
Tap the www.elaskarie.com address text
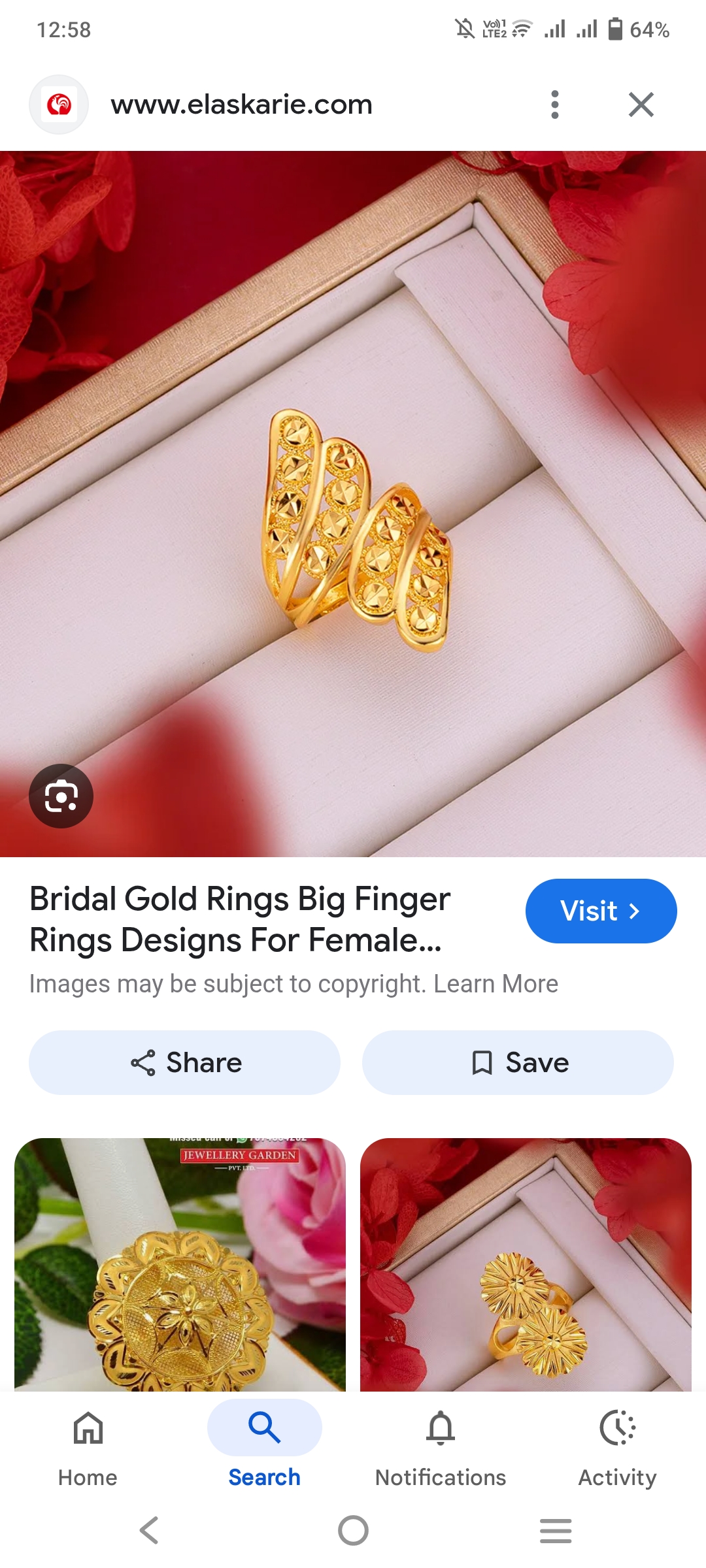tap(241, 105)
